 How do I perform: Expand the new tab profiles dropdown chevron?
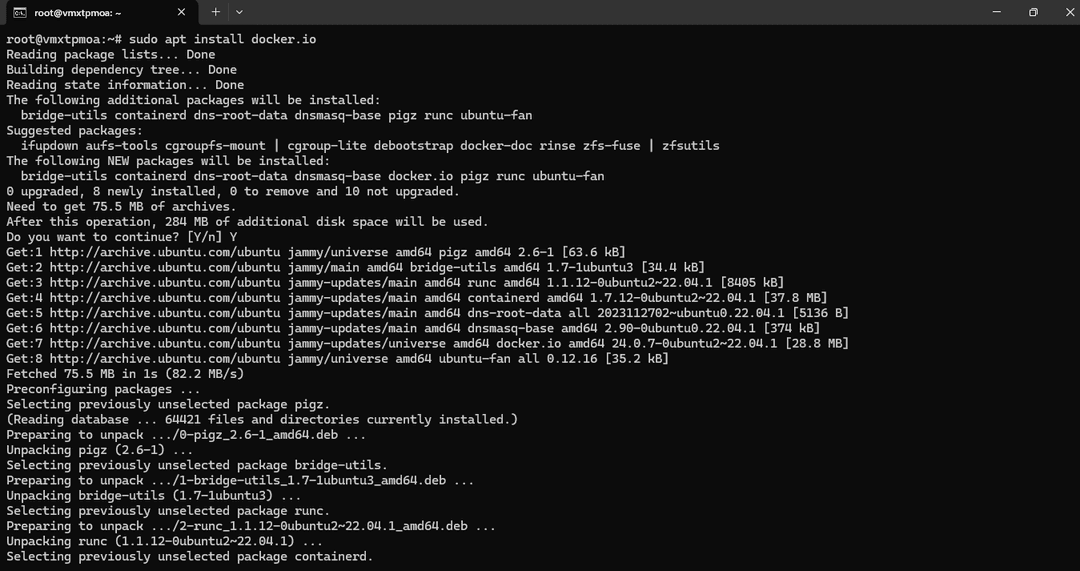pos(239,12)
